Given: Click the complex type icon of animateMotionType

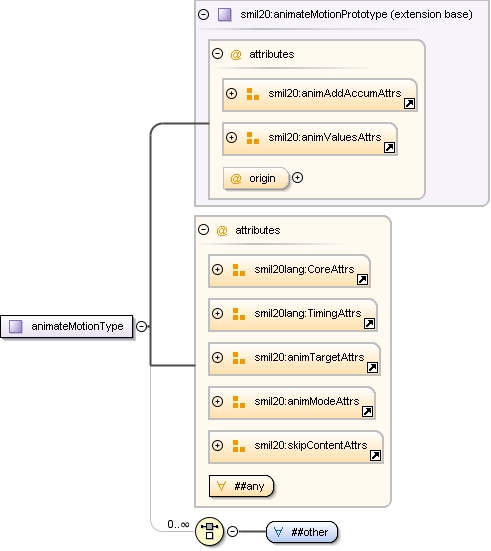Looking at the screenshot, I should (x=15, y=326).
